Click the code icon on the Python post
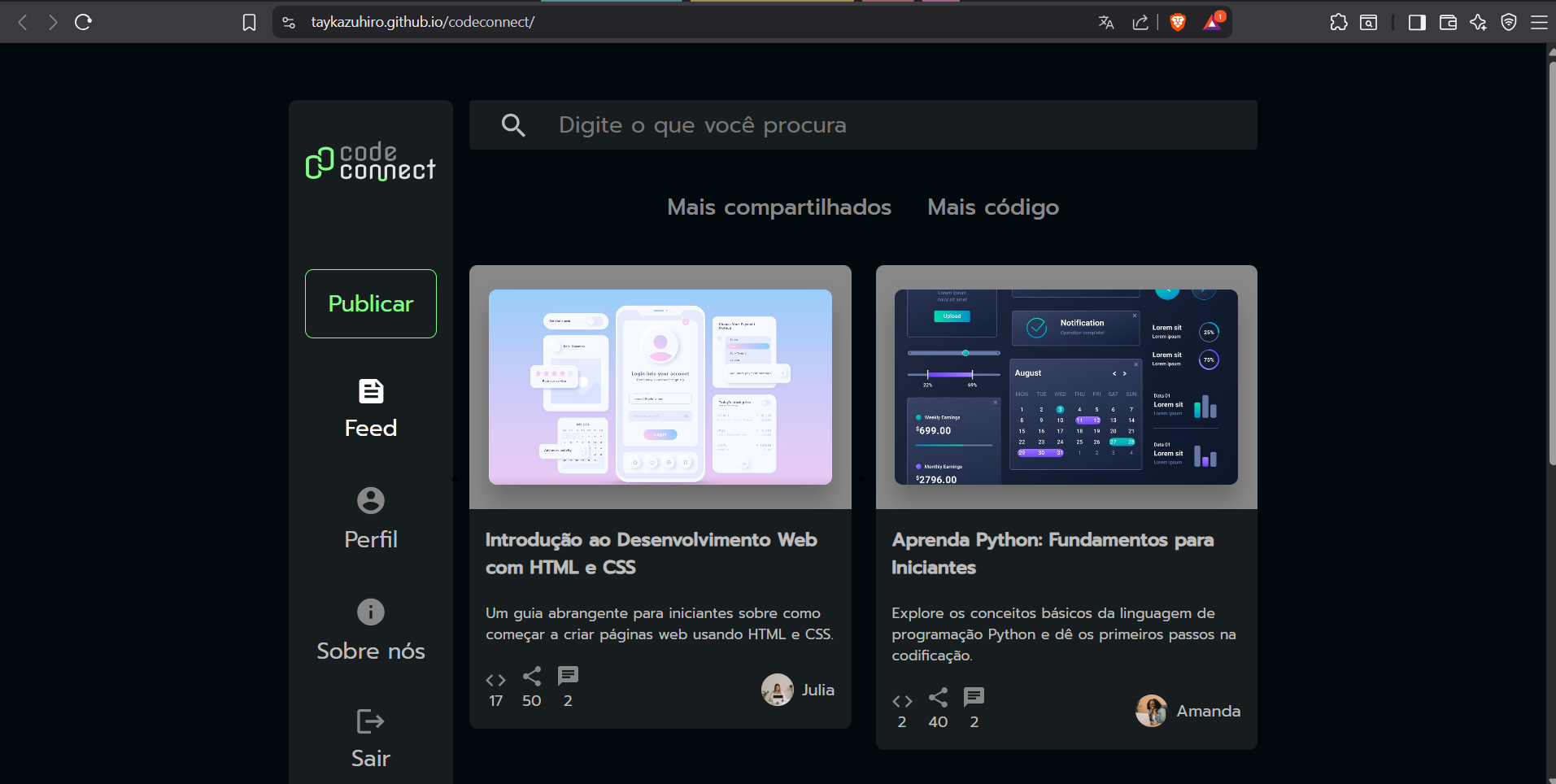 pos(902,701)
